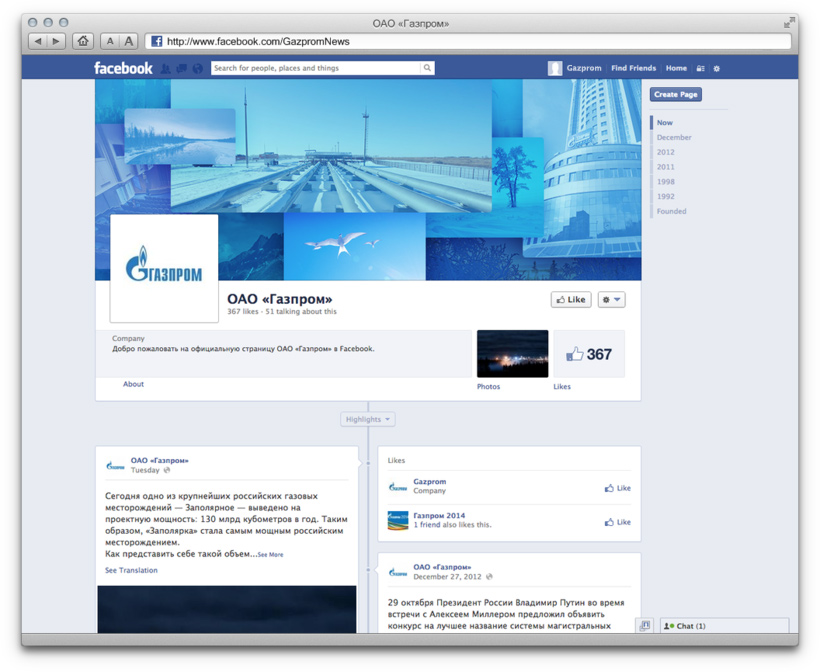
Task: Jump to 2012 on the timeline
Action: pos(665,152)
